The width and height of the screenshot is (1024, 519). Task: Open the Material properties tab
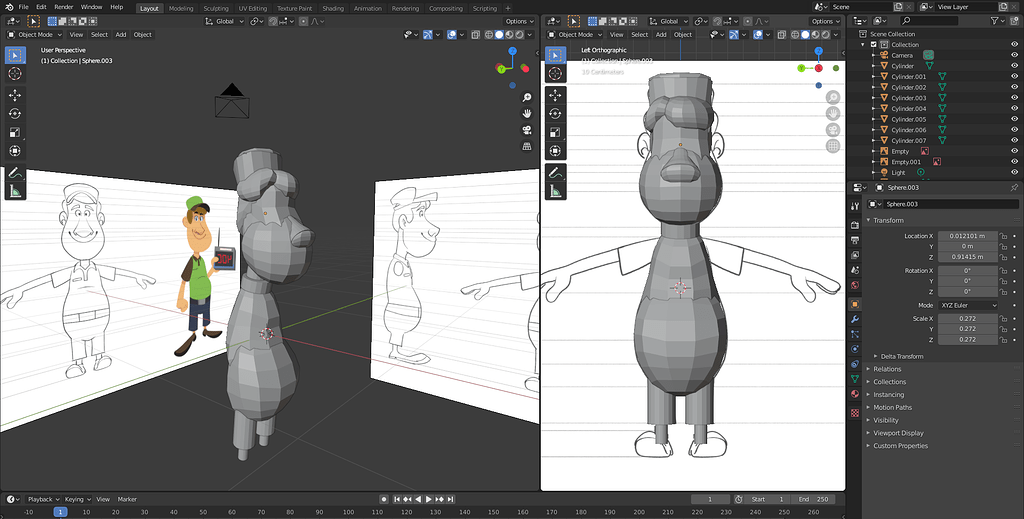click(x=855, y=394)
